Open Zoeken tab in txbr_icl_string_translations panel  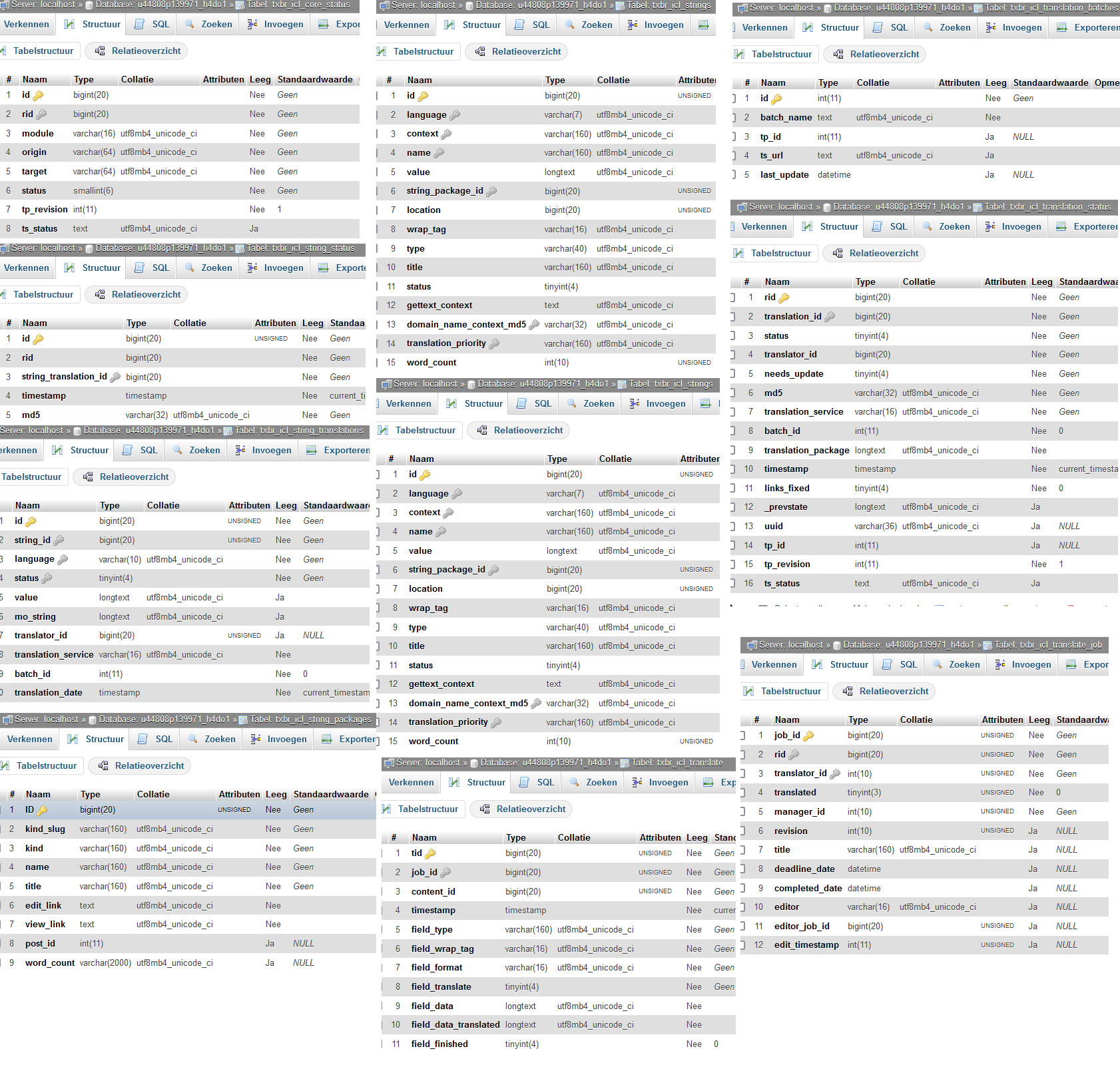click(197, 450)
